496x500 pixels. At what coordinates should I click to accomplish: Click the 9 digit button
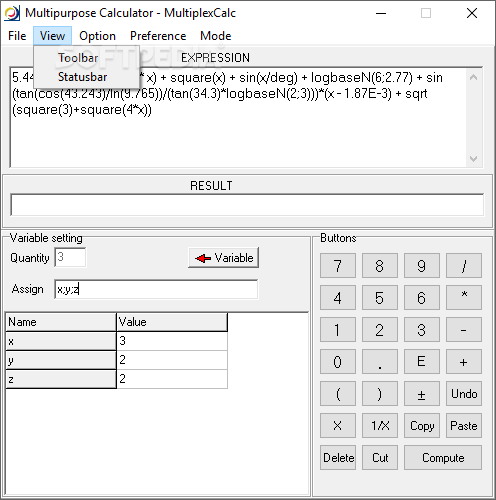click(422, 266)
